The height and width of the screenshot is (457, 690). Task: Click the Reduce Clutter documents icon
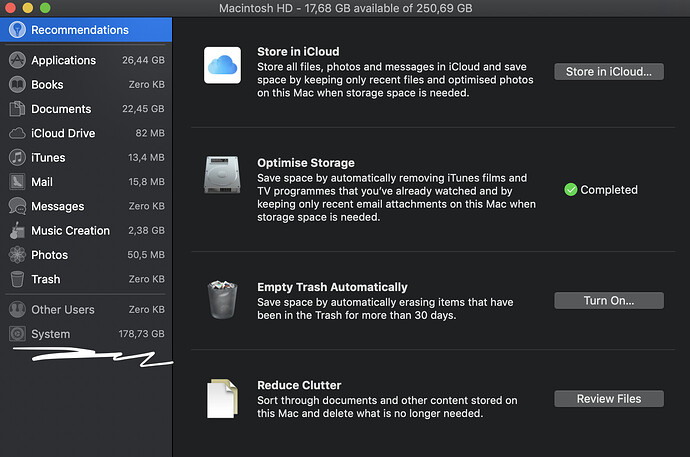222,398
